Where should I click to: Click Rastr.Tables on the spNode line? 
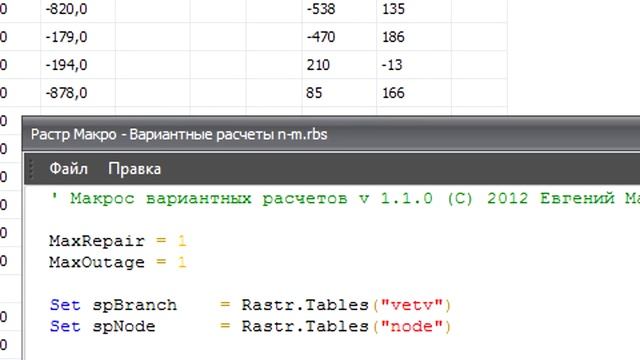point(305,327)
